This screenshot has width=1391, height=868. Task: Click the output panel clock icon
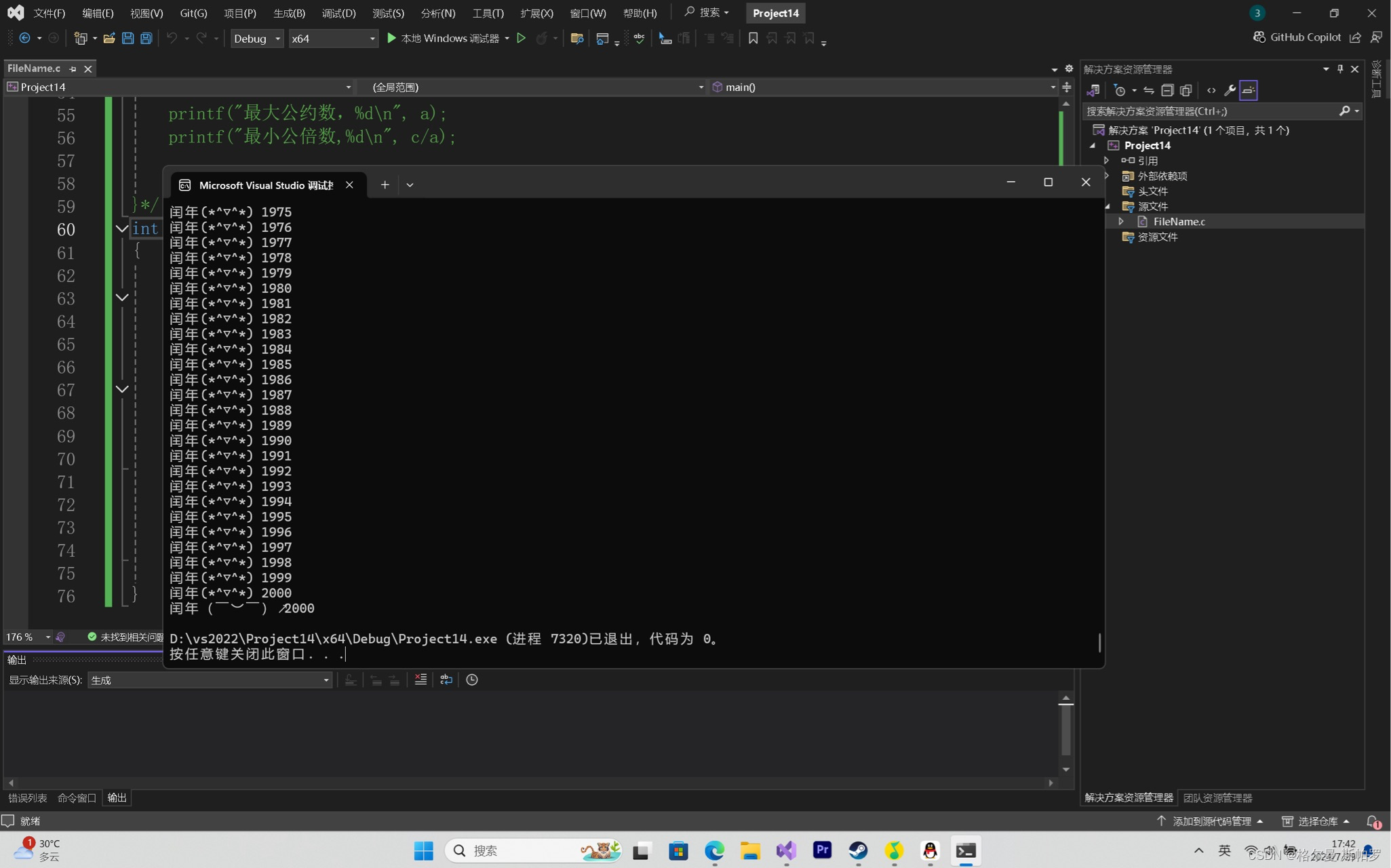472,679
